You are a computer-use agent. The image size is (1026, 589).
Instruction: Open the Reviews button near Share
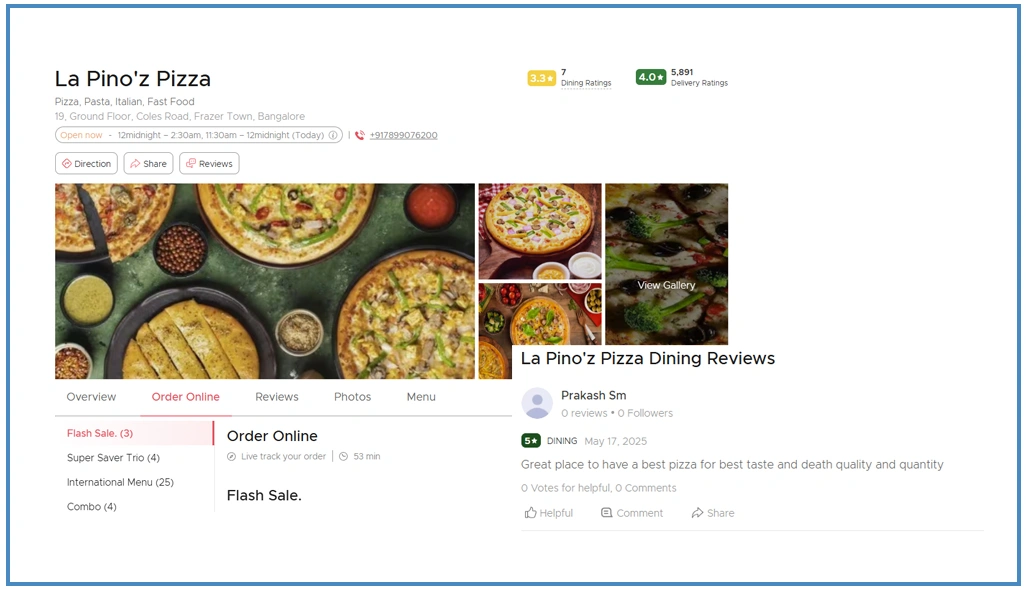[x=209, y=164]
